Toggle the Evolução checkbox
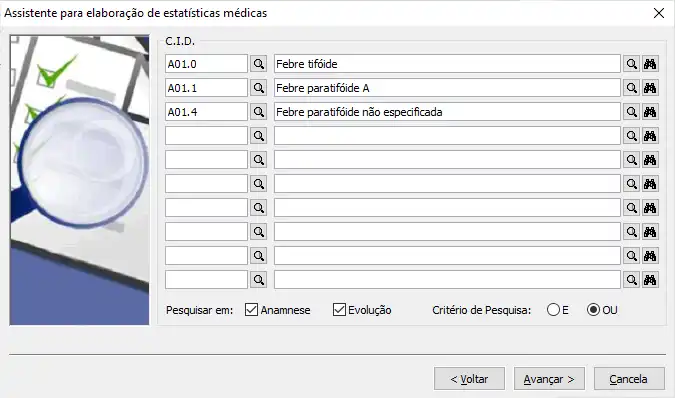The height and width of the screenshot is (398, 675). (x=339, y=309)
